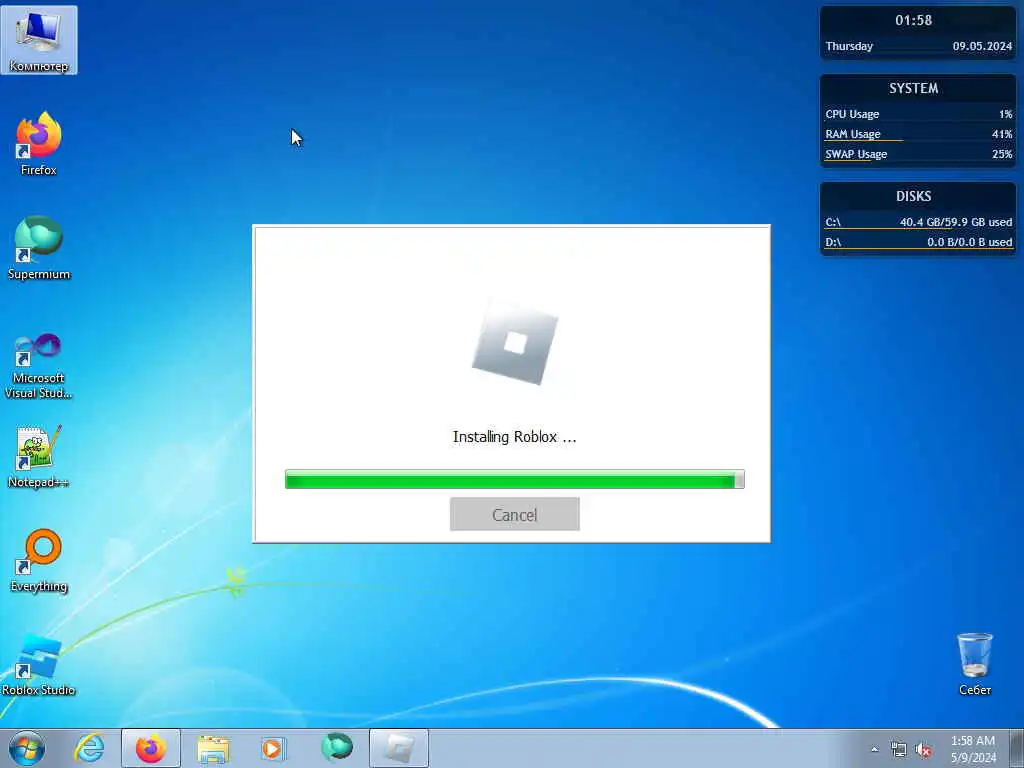This screenshot has width=1024, height=768.
Task: Show hidden system tray icons
Action: (x=874, y=750)
